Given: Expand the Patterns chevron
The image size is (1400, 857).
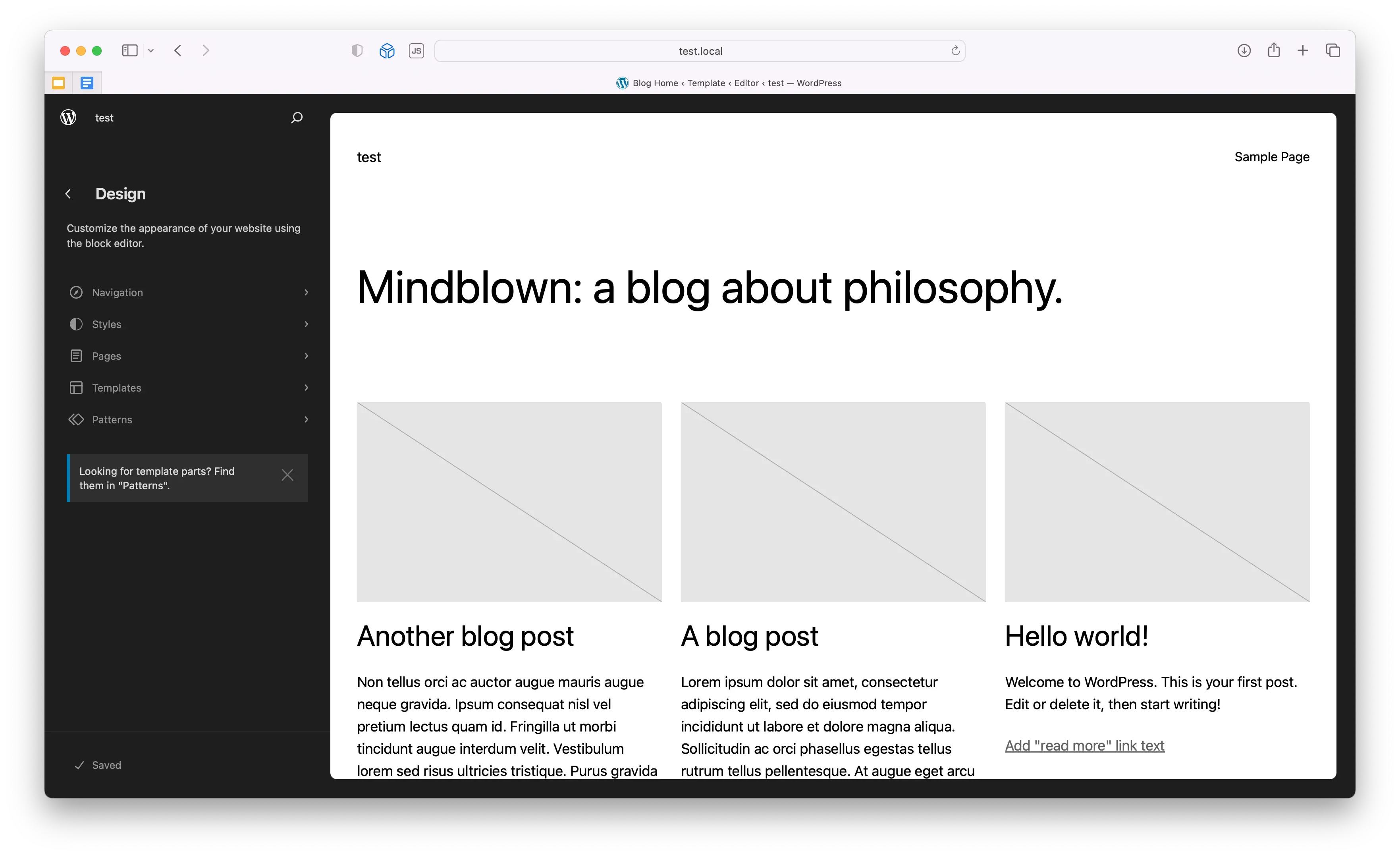Looking at the screenshot, I should [306, 419].
